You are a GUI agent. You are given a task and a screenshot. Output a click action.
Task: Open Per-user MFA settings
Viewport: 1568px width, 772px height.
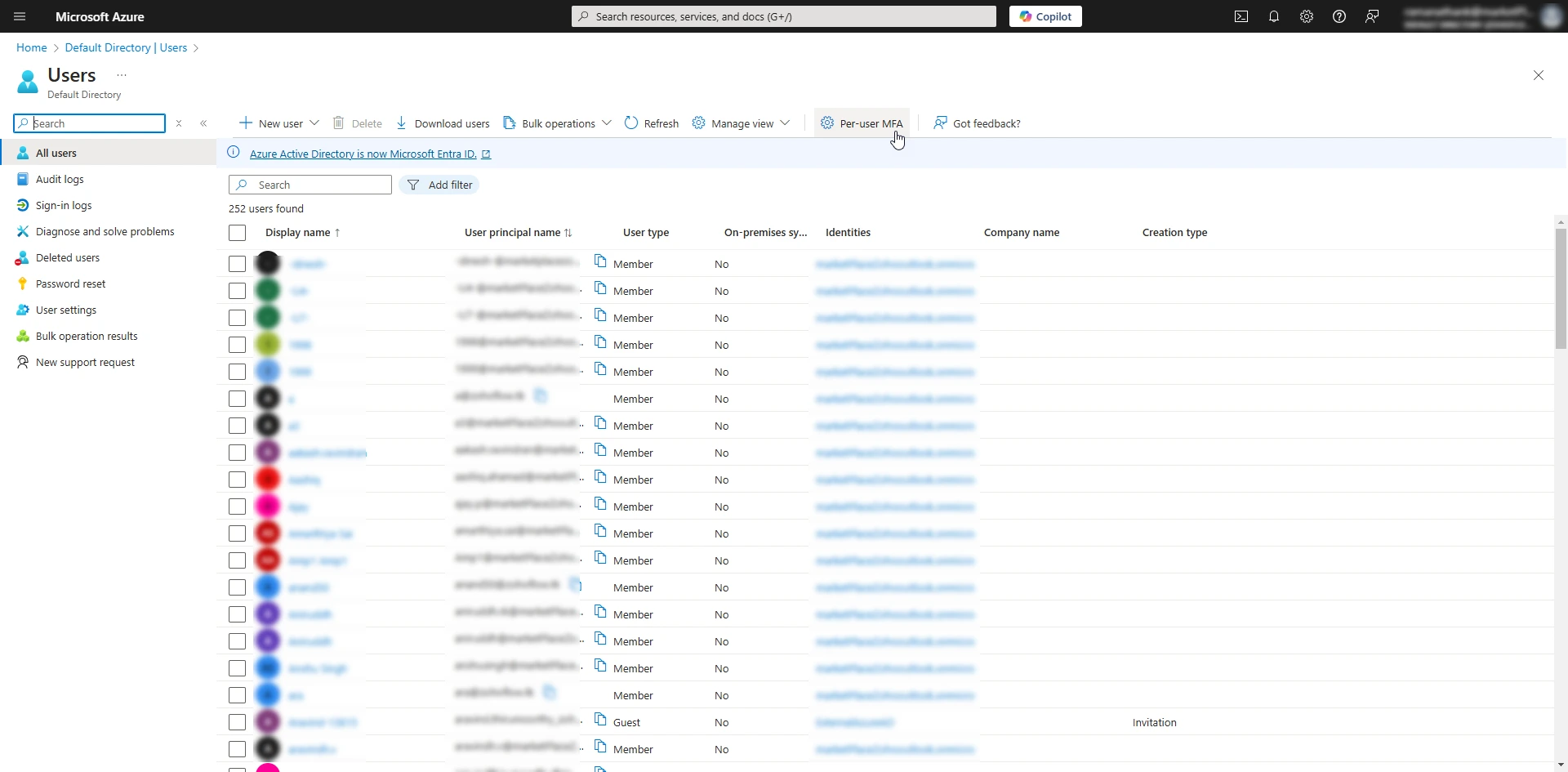[x=862, y=123]
